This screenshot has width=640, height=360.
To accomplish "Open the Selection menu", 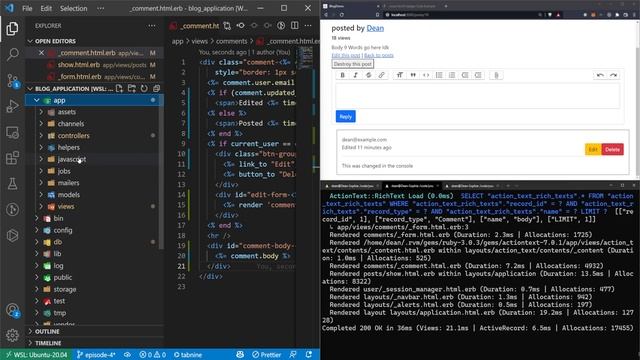I will click(73, 8).
